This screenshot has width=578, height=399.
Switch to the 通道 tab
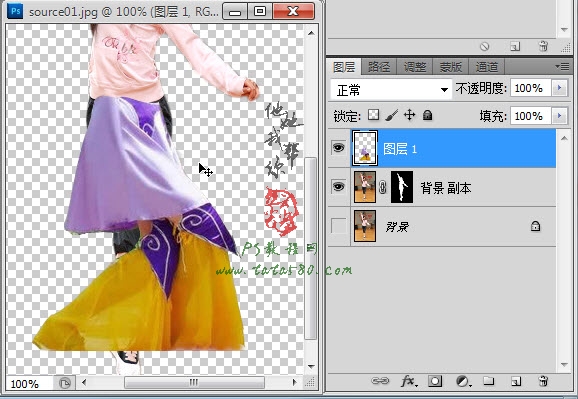pos(486,67)
